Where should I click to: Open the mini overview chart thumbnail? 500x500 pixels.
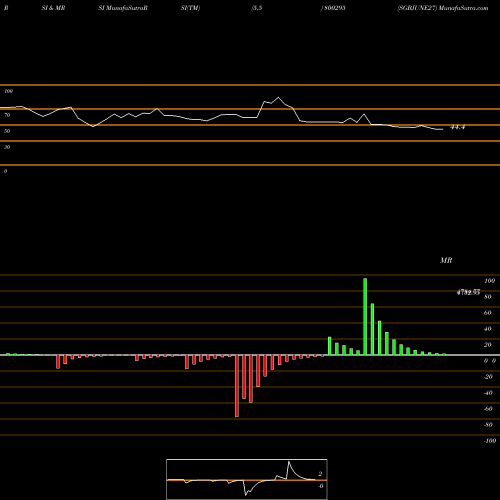(x=247, y=479)
